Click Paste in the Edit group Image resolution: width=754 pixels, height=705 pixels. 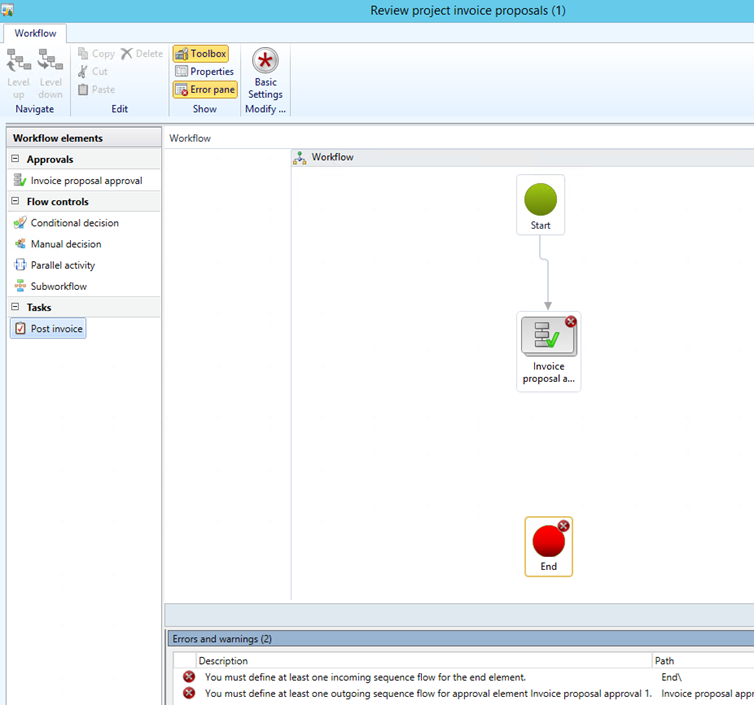[96, 90]
